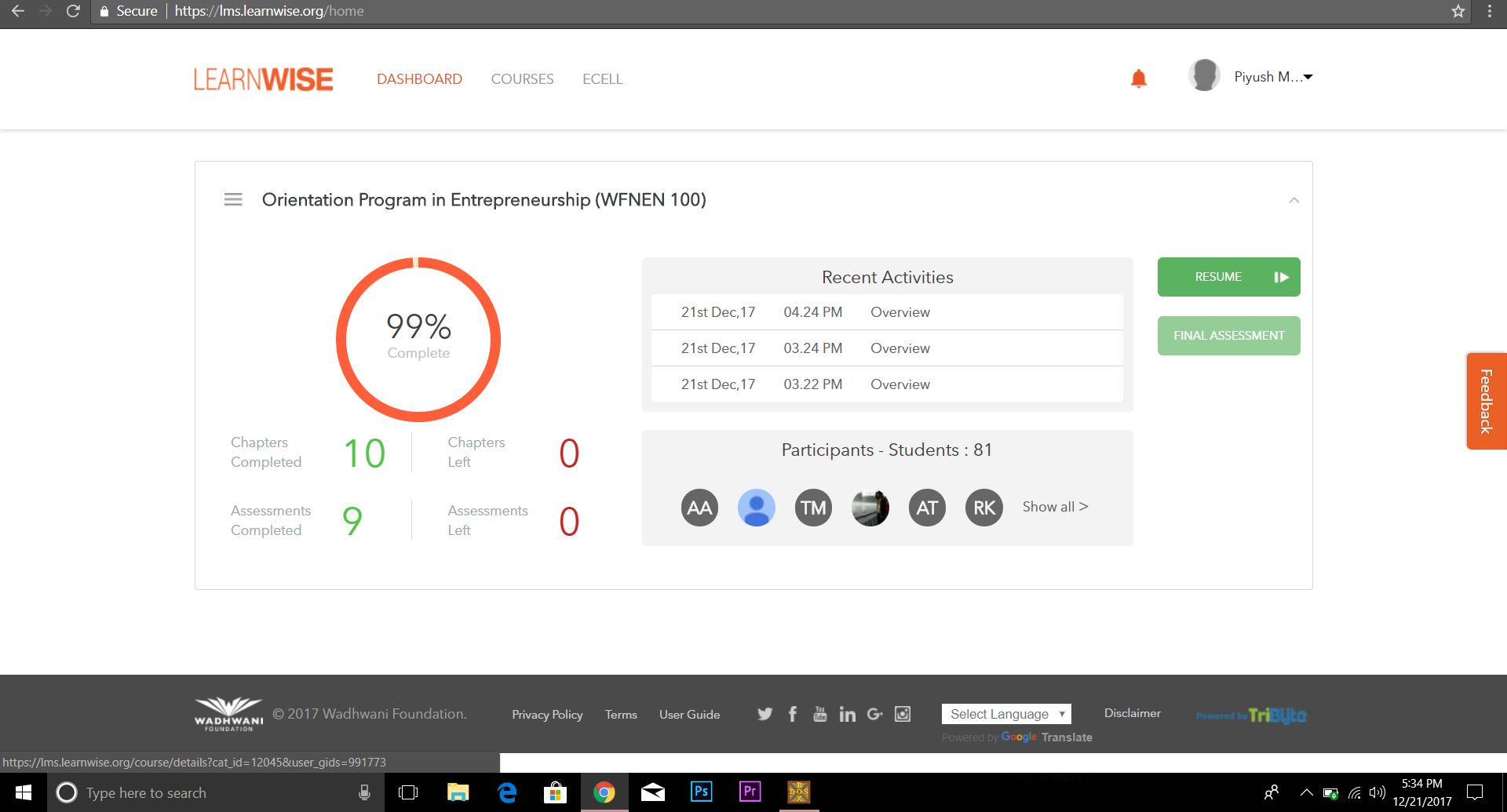Click the 03.22 PM Overview activity row
Viewport: 1507px width, 812px height.
click(887, 384)
